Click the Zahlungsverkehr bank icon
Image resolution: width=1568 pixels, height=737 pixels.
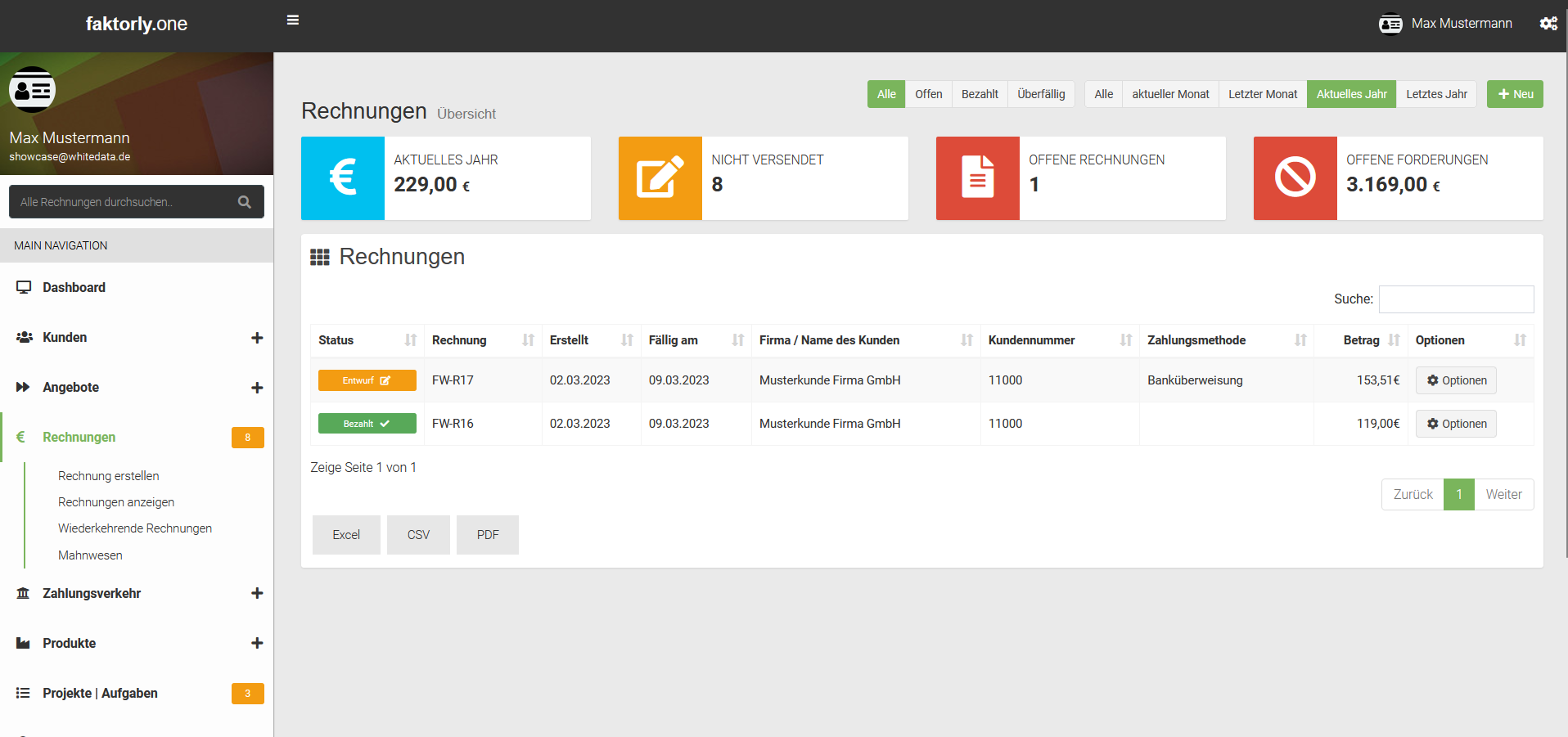(x=23, y=593)
